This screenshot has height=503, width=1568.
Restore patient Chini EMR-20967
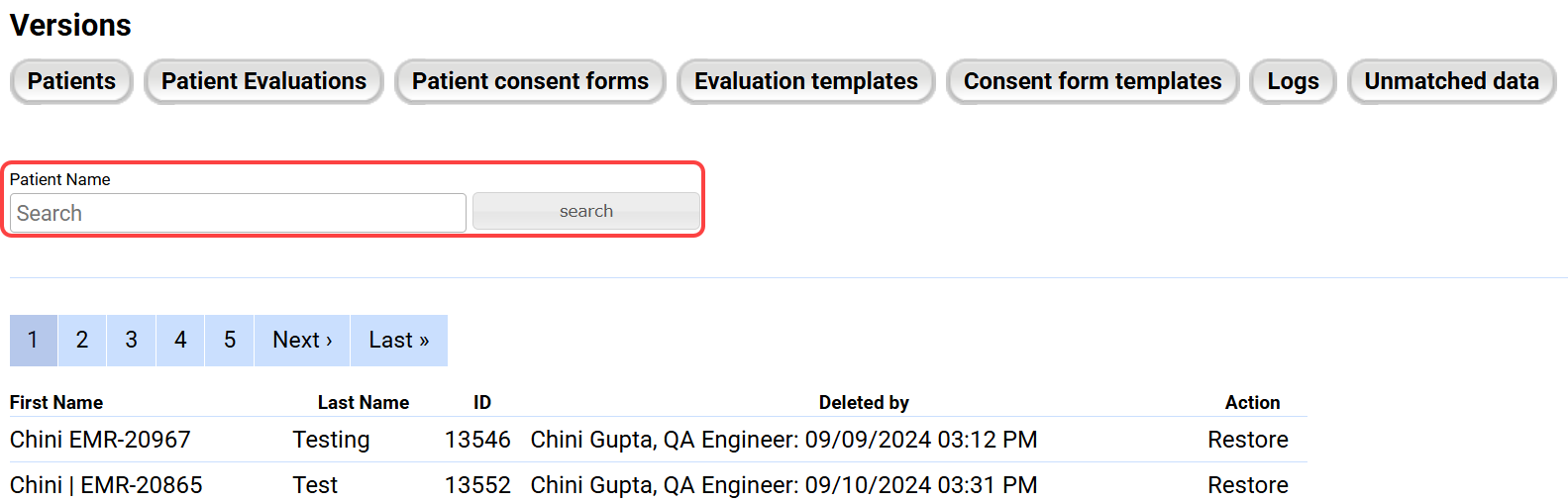click(x=1247, y=440)
